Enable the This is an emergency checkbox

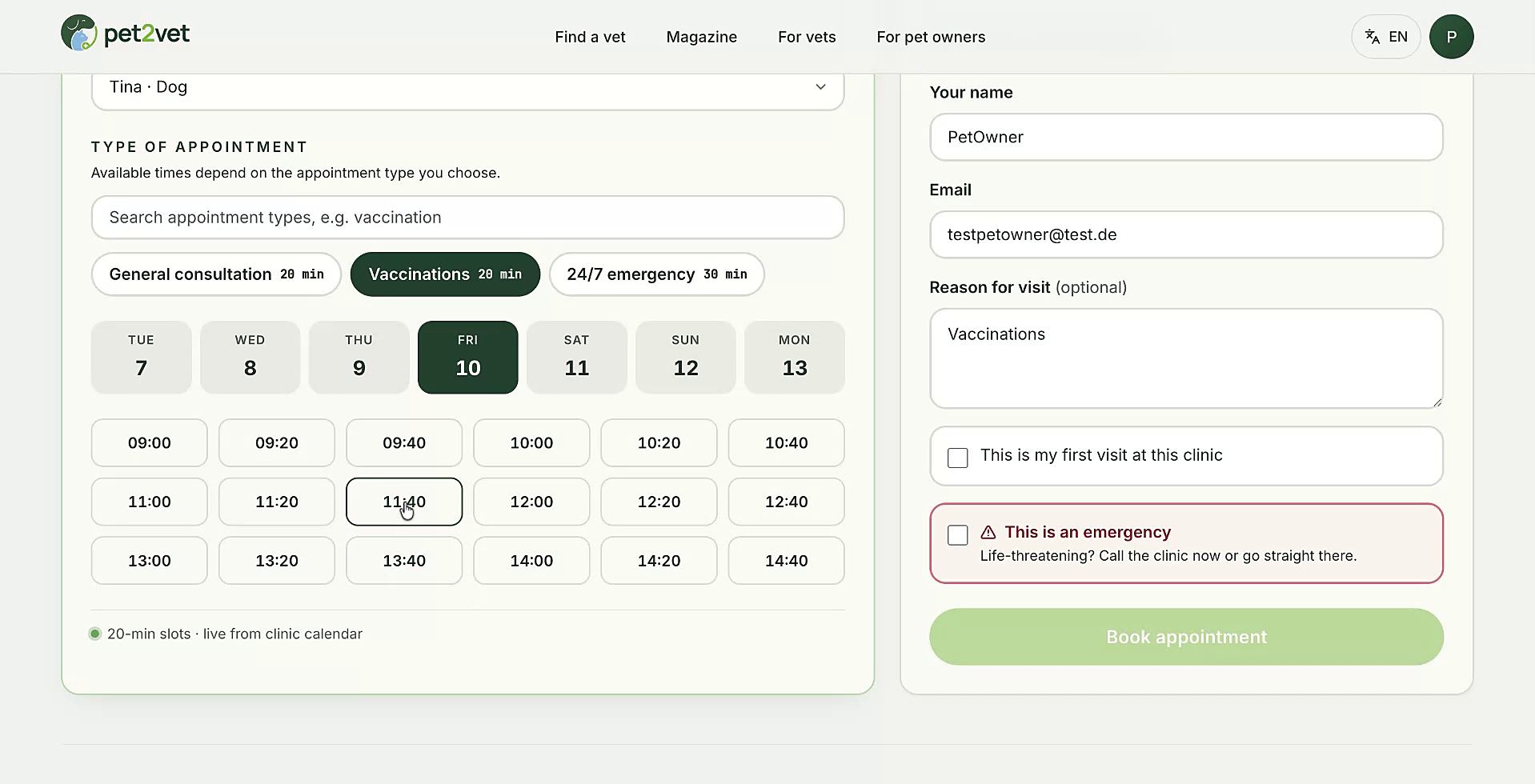coord(957,534)
